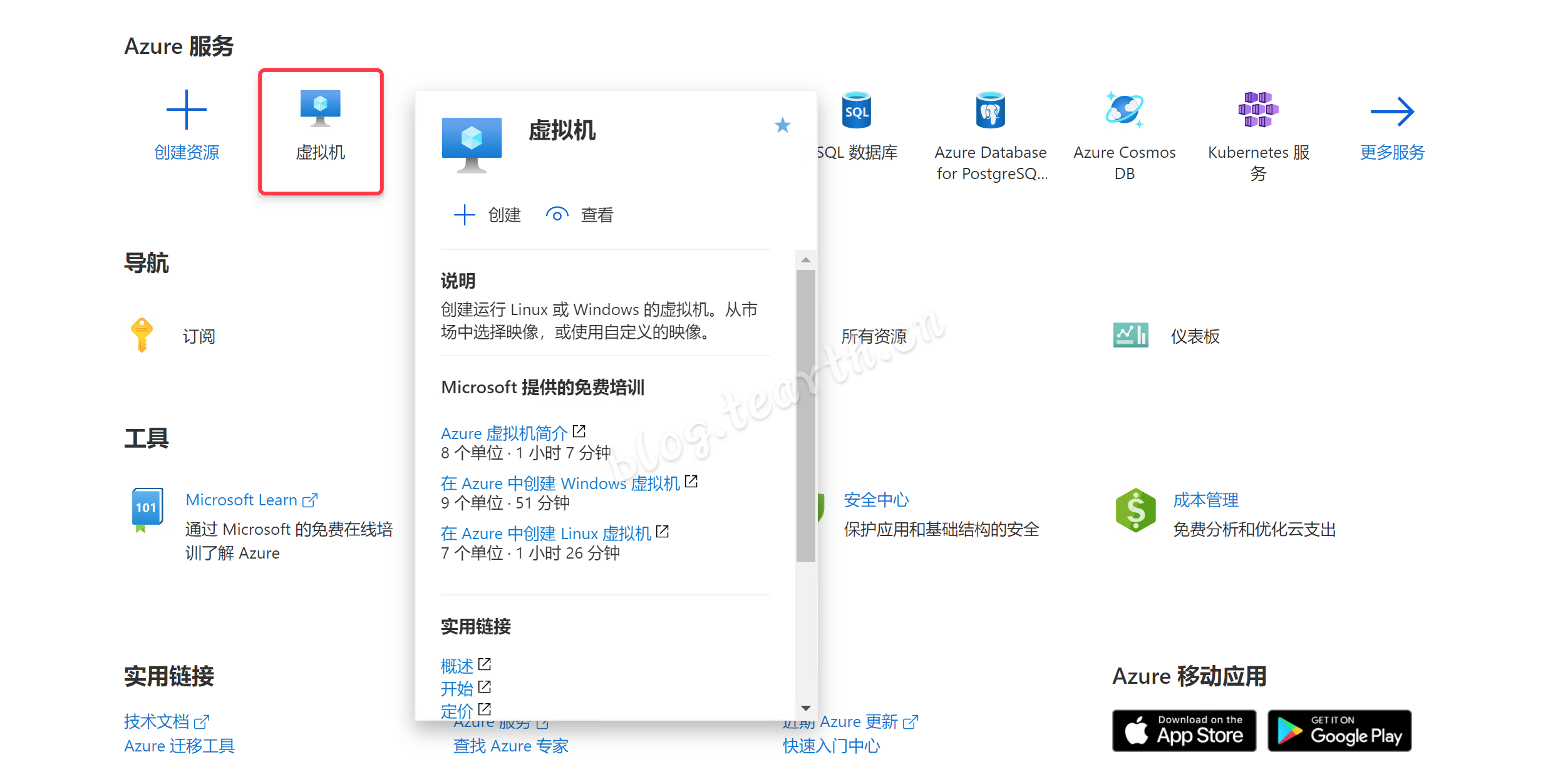This screenshot has width=1548, height=784.
Task: Open the 查找 Azure 专家 link
Action: coord(511,746)
